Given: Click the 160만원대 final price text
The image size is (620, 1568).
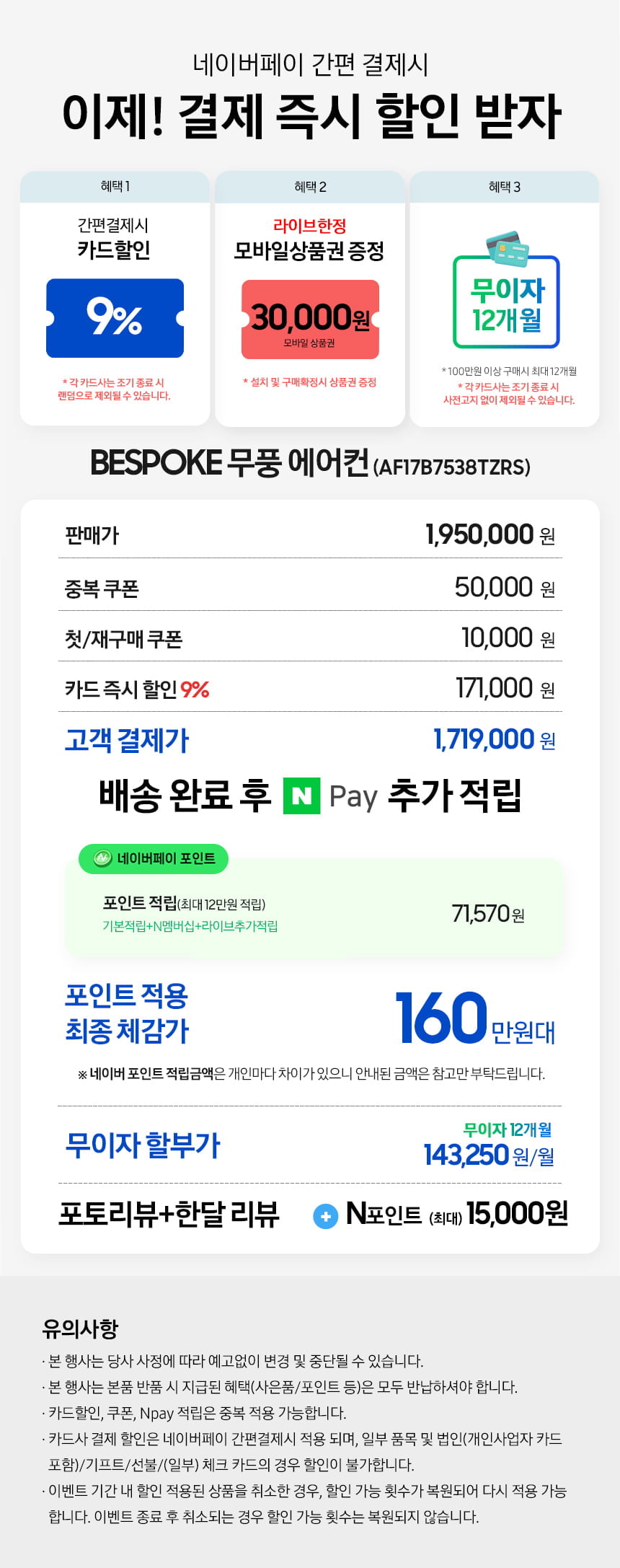Looking at the screenshot, I should click(x=475, y=1018).
